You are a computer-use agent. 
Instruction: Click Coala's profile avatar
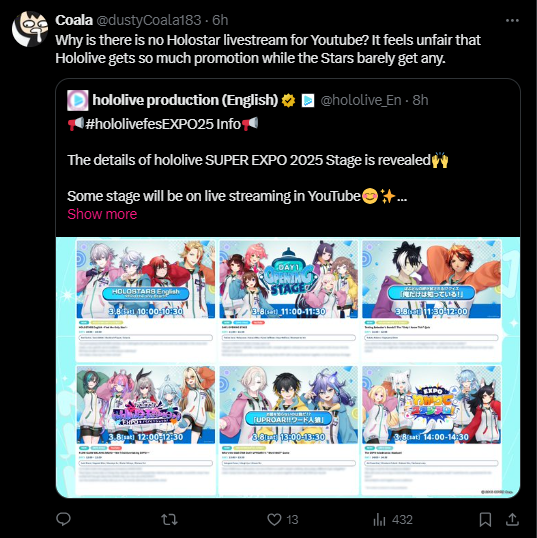pyautogui.click(x=30, y=29)
